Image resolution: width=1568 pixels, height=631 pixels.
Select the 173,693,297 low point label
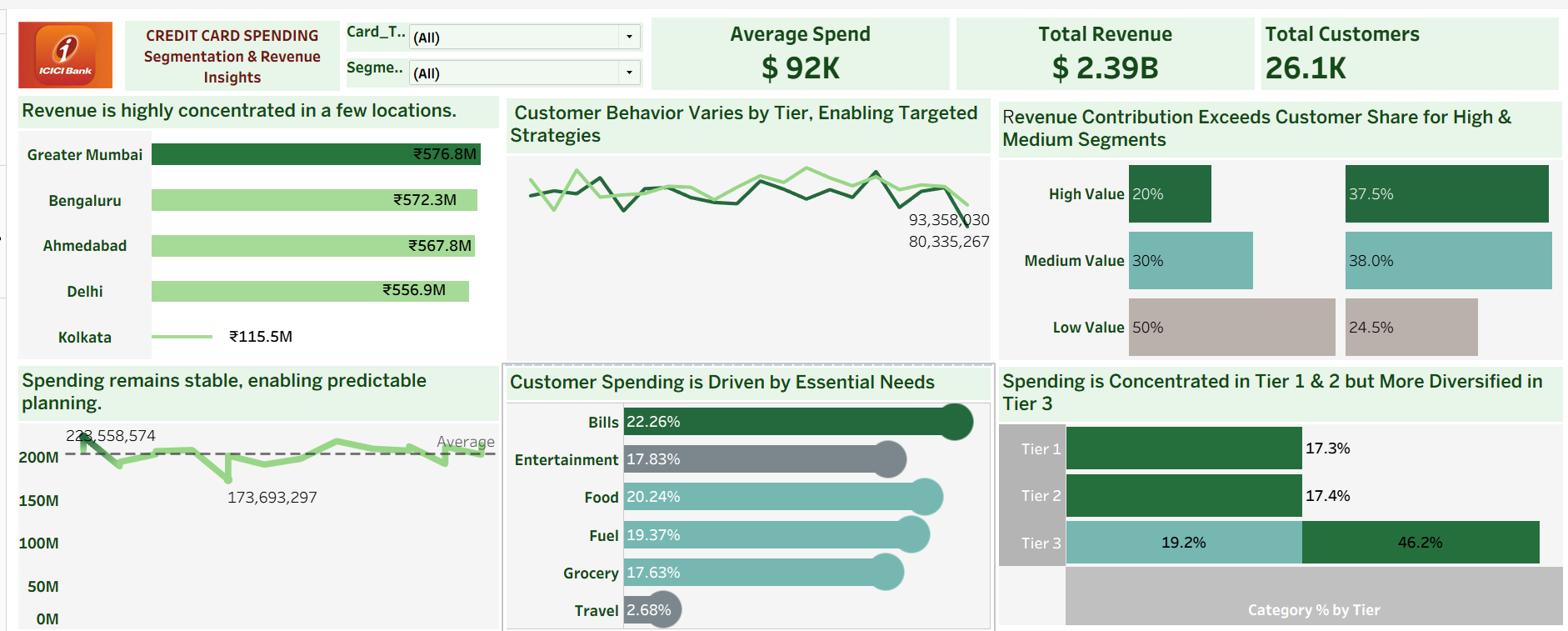tap(272, 498)
